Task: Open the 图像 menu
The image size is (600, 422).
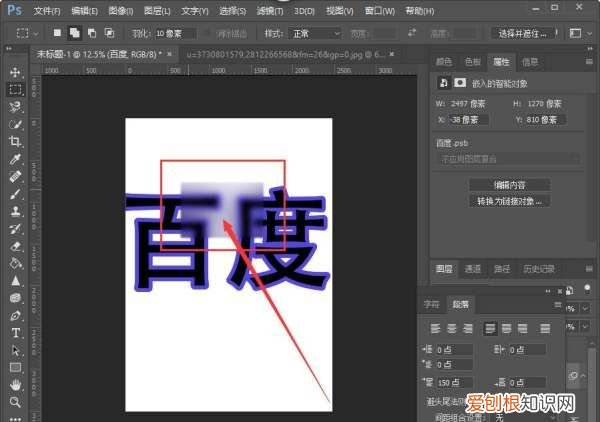Action: [121, 11]
